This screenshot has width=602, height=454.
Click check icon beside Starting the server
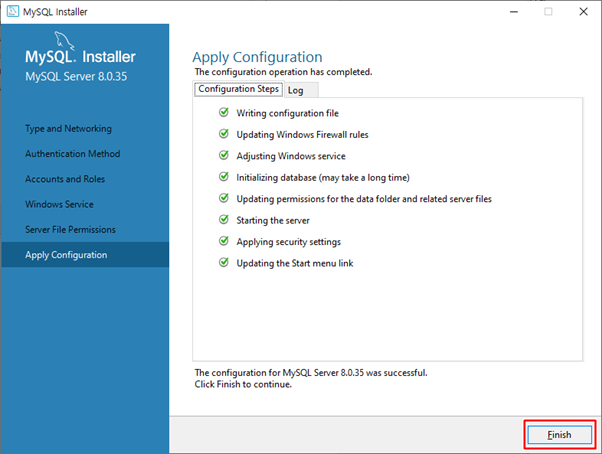pos(224,220)
